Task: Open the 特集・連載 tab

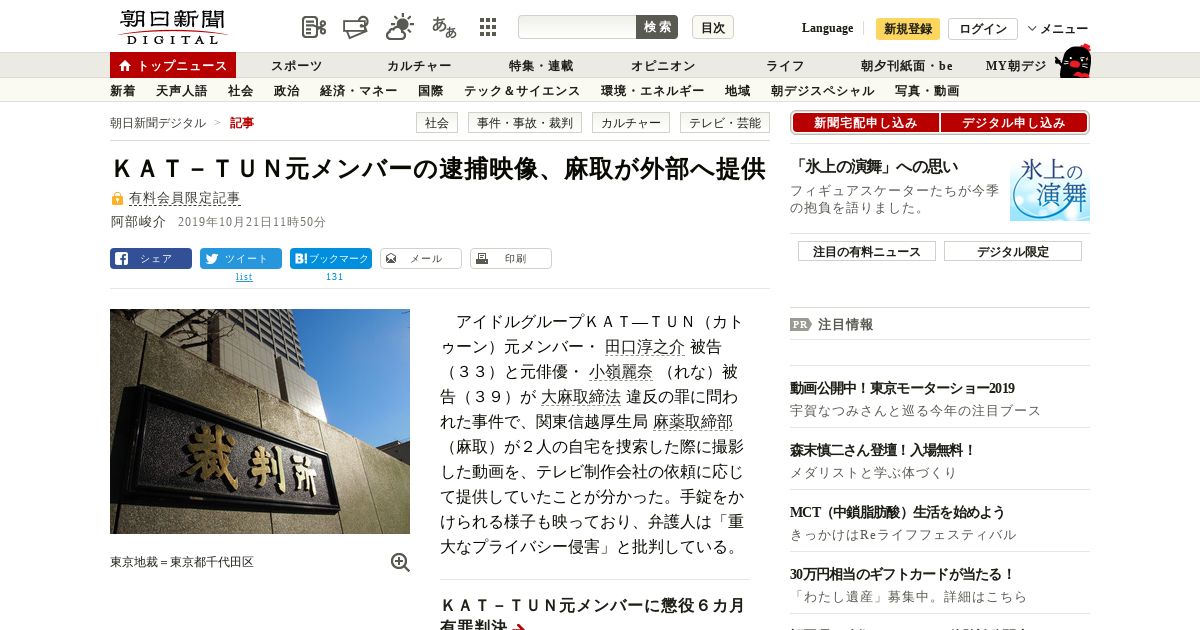Action: click(541, 66)
